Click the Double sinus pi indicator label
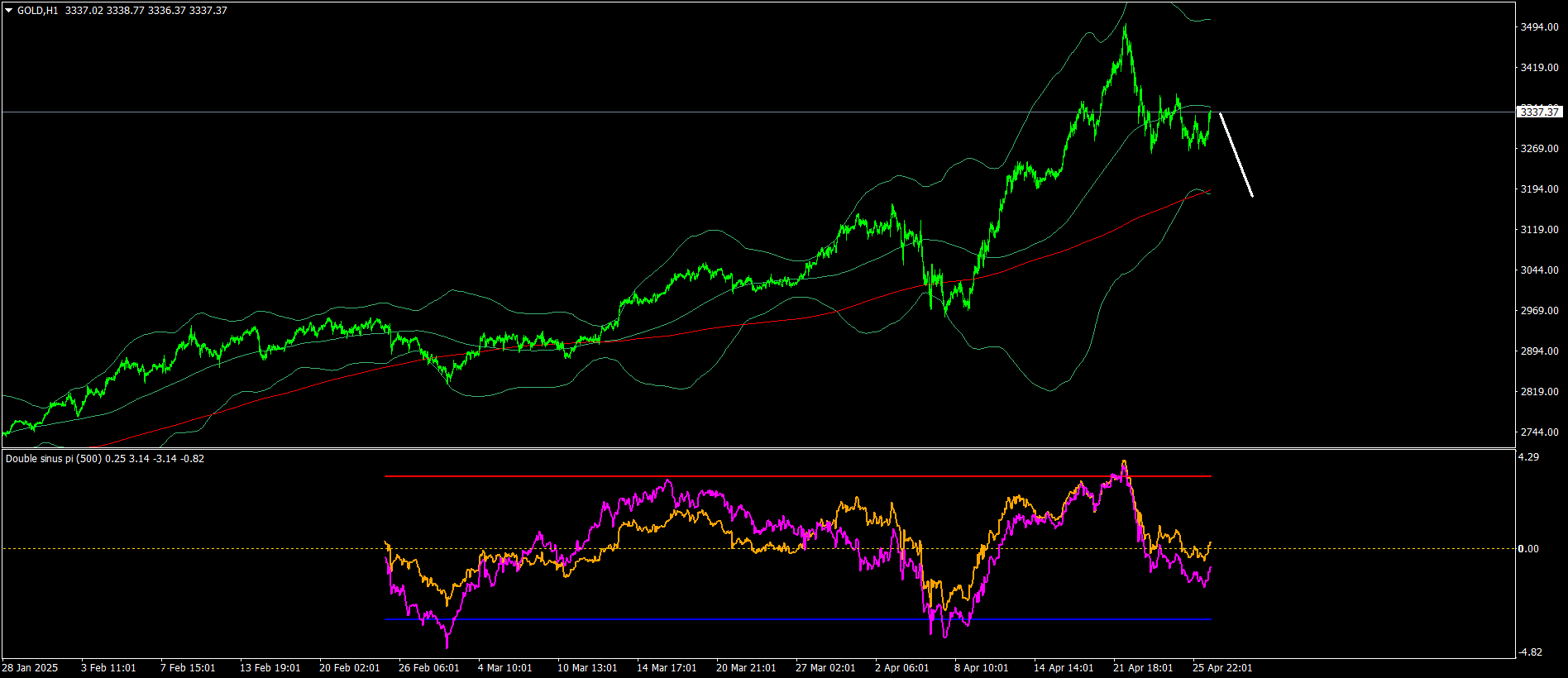The width and height of the screenshot is (1568, 678). coord(105,458)
